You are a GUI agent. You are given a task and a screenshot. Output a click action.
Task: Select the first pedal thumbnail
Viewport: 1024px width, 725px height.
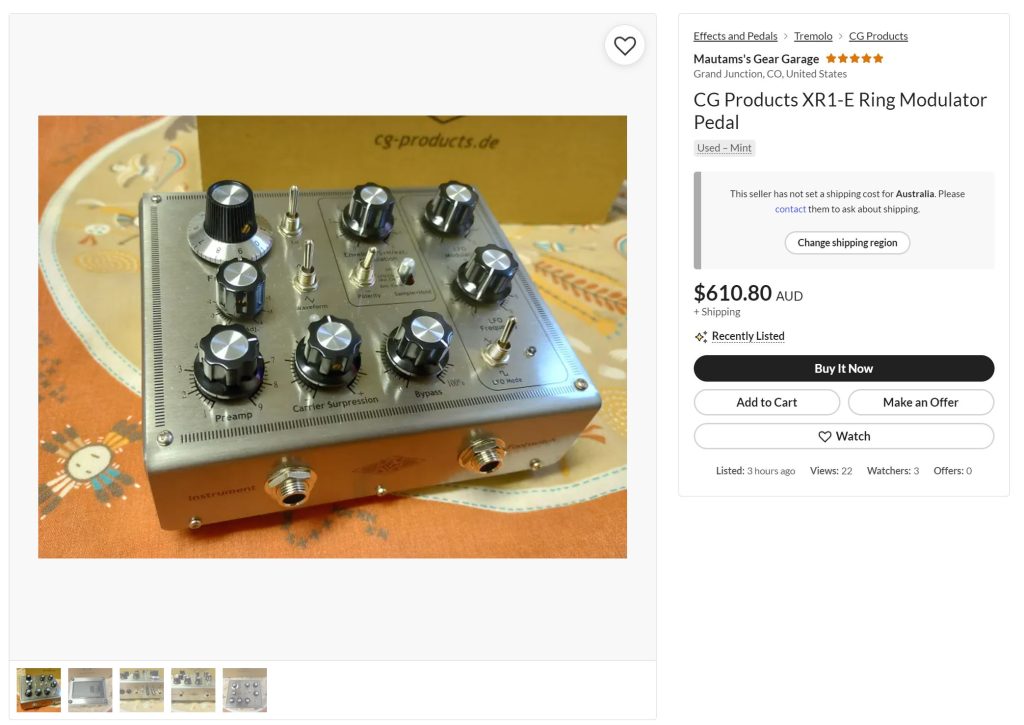coord(39,690)
